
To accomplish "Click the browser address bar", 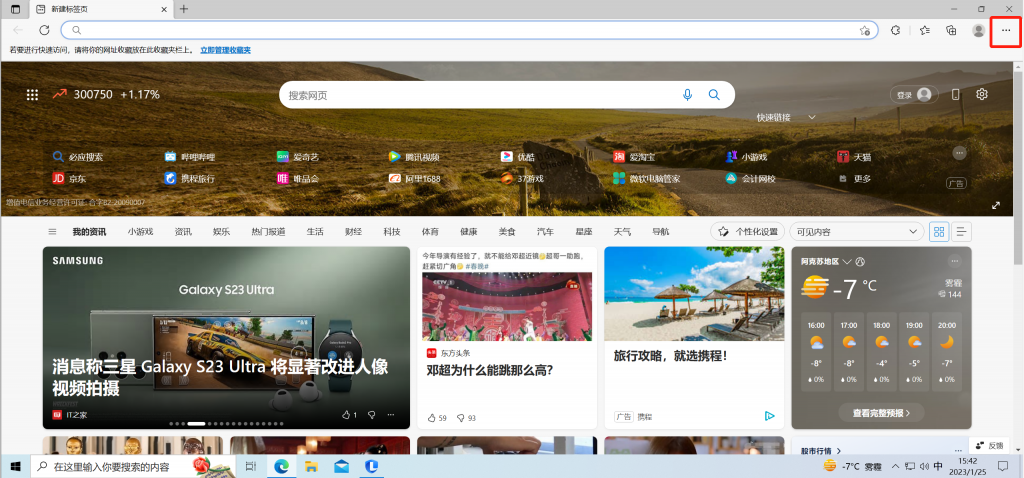I will [469, 30].
